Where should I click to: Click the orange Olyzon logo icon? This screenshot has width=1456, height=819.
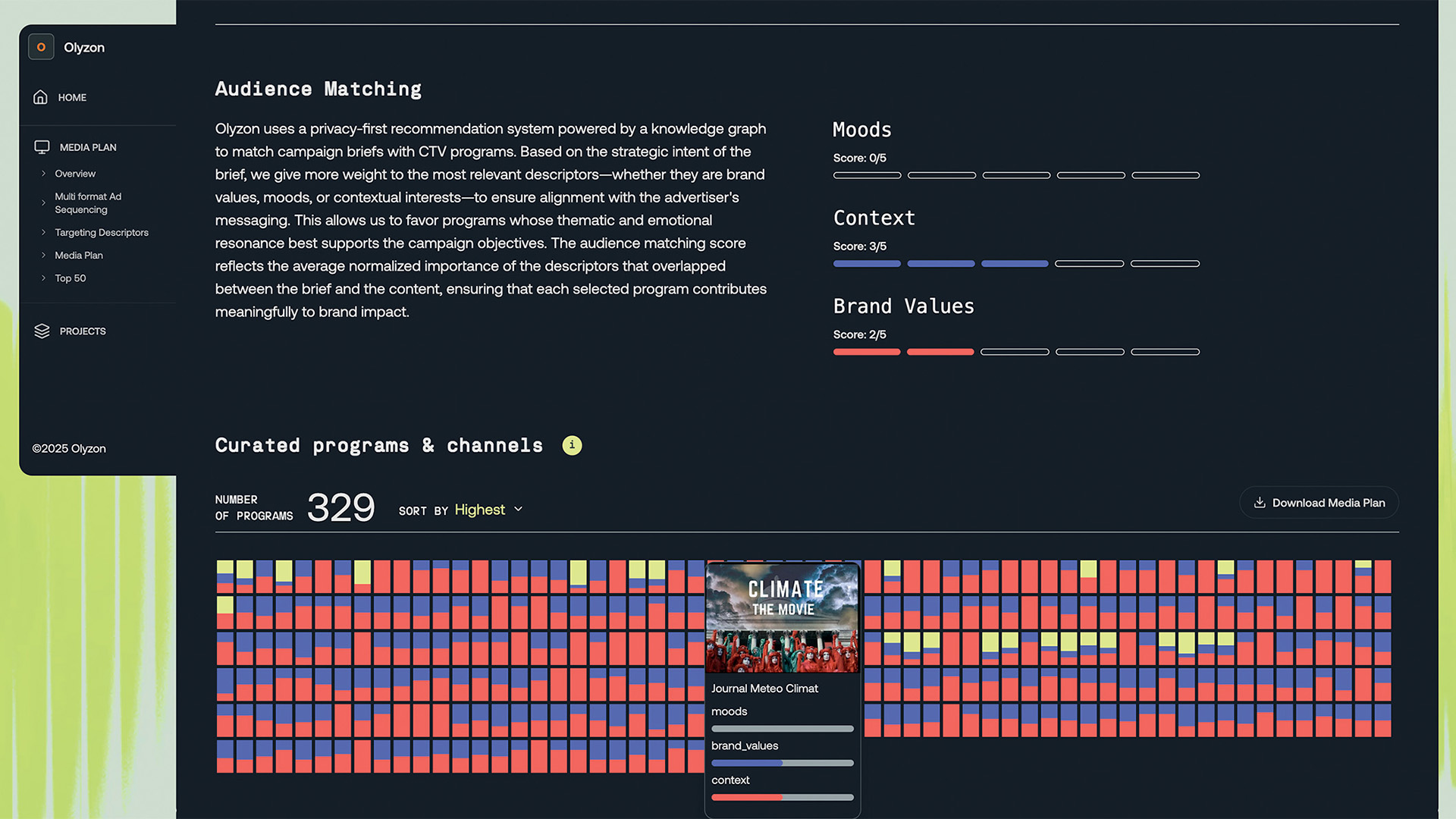(41, 47)
